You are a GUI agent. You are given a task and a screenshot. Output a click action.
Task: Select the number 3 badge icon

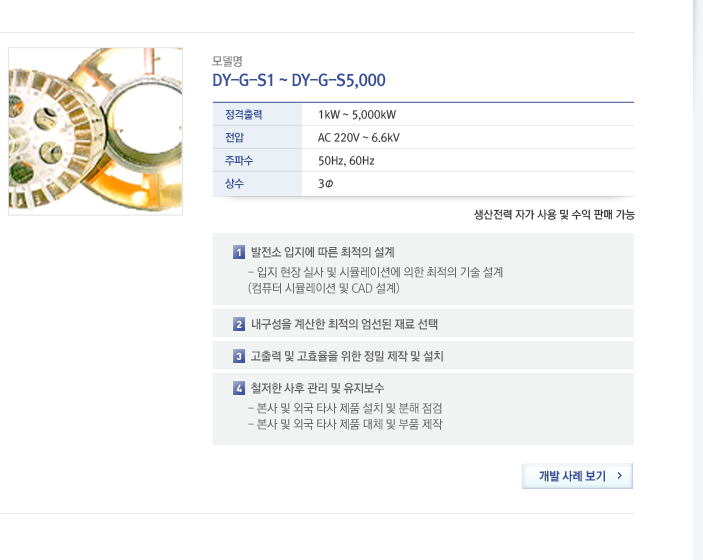tap(239, 356)
